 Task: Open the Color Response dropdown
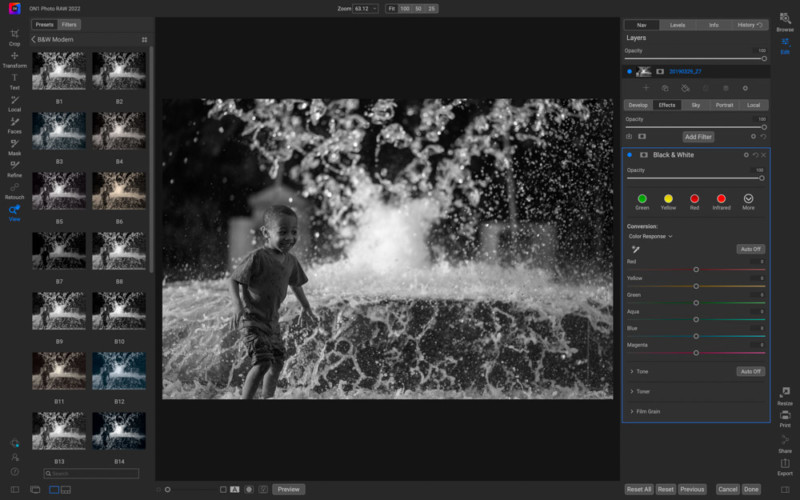(x=651, y=237)
